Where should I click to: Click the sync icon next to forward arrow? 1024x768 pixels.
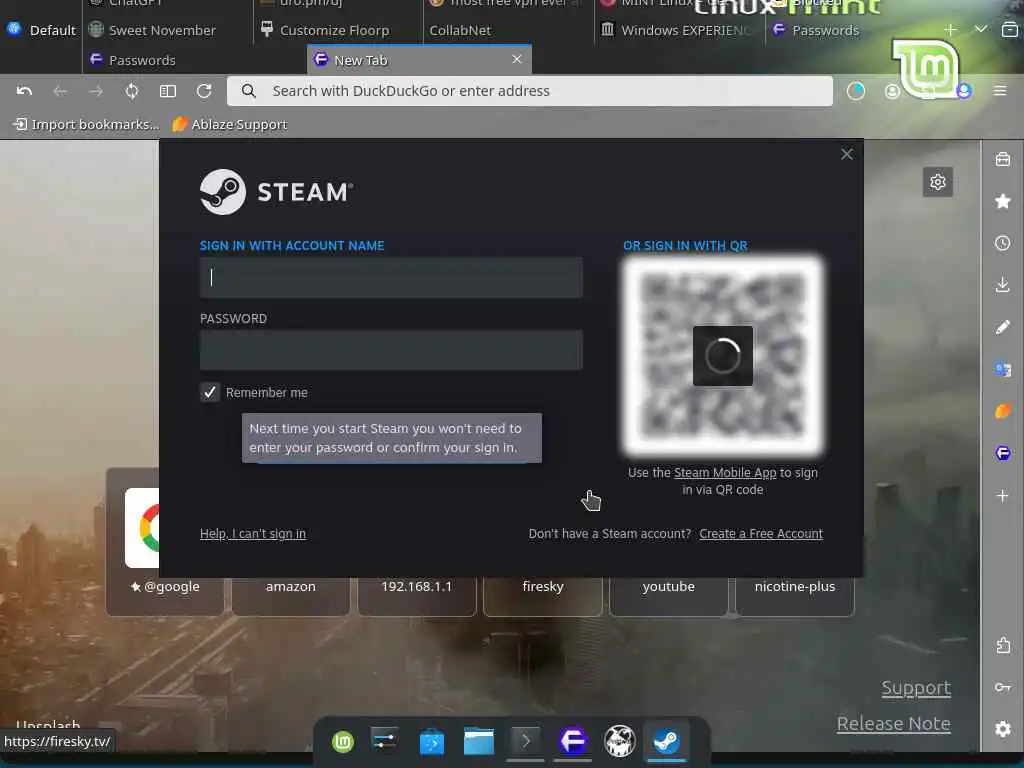(132, 91)
